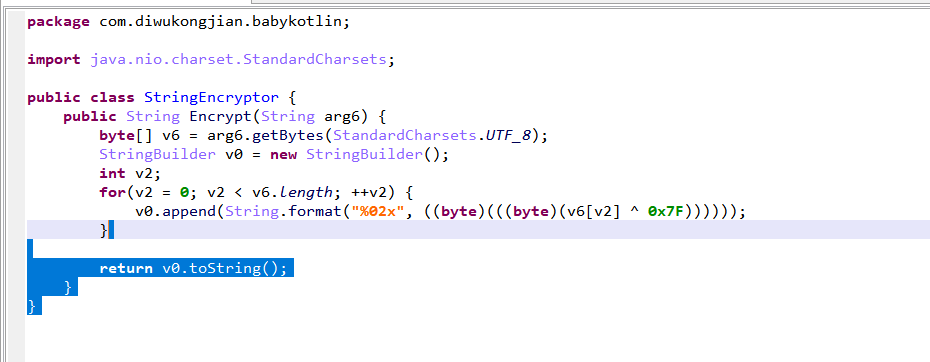Select the StringEncryptor class name
Image resolution: width=930 pixels, height=362 pixels.
pyautogui.click(x=211, y=97)
